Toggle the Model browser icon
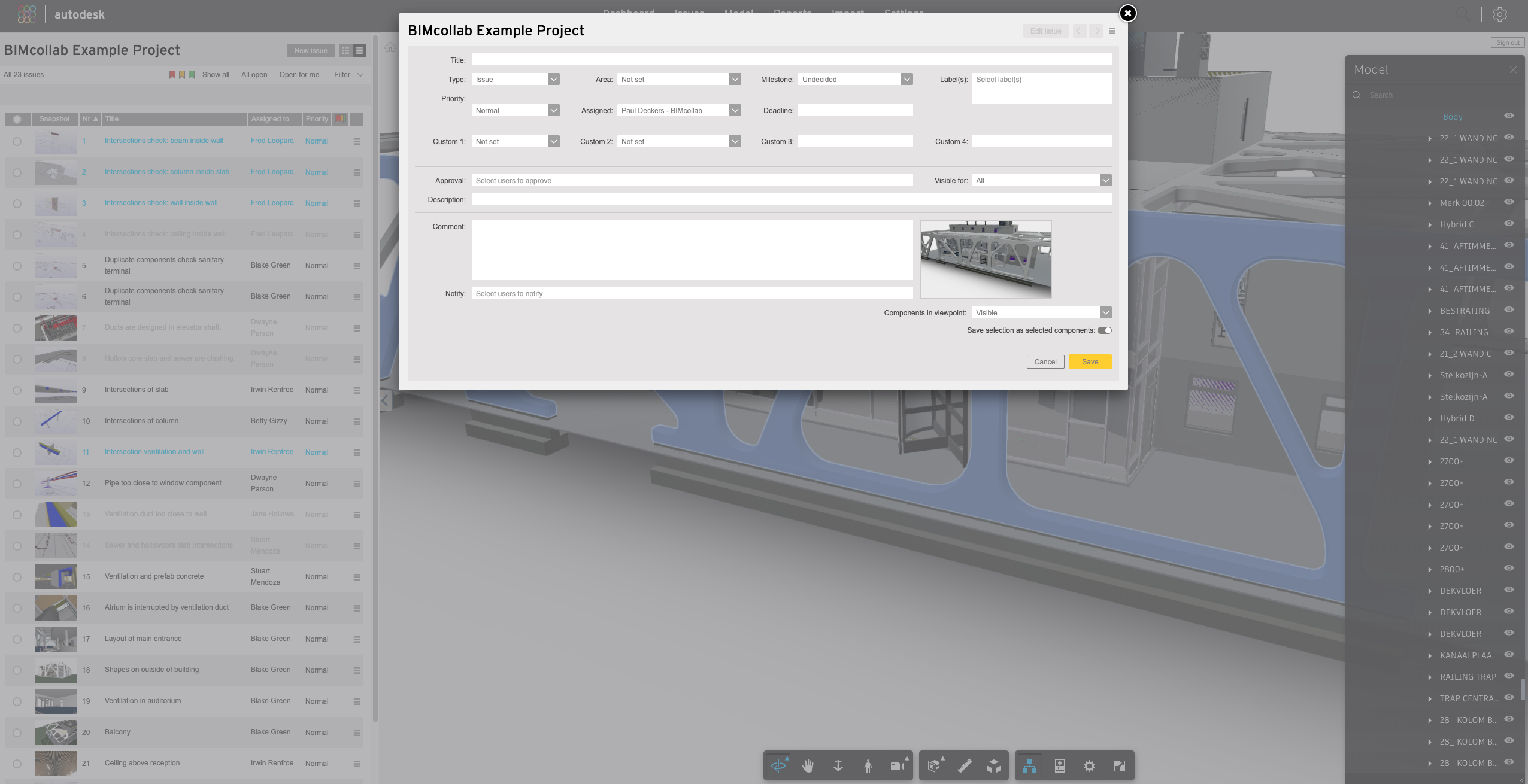This screenshot has width=1528, height=784. (1030, 765)
